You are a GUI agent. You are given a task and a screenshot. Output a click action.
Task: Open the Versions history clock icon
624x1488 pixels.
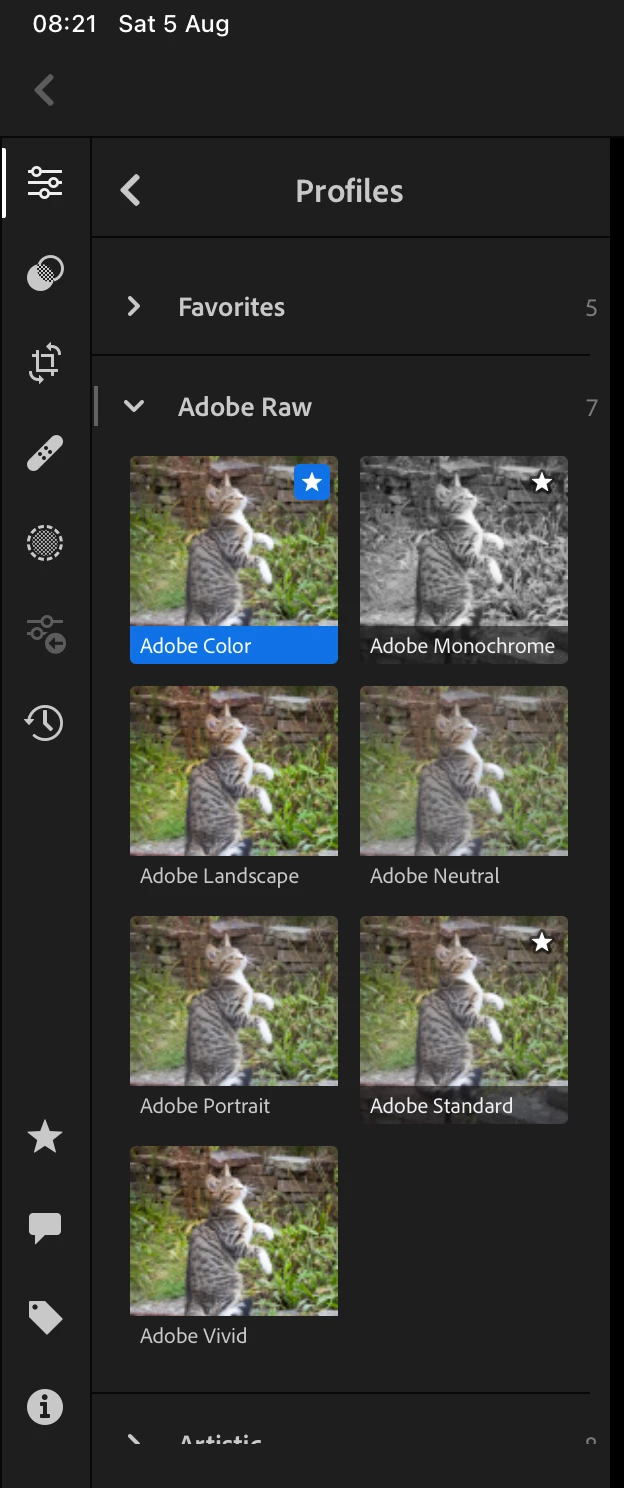click(x=45, y=722)
